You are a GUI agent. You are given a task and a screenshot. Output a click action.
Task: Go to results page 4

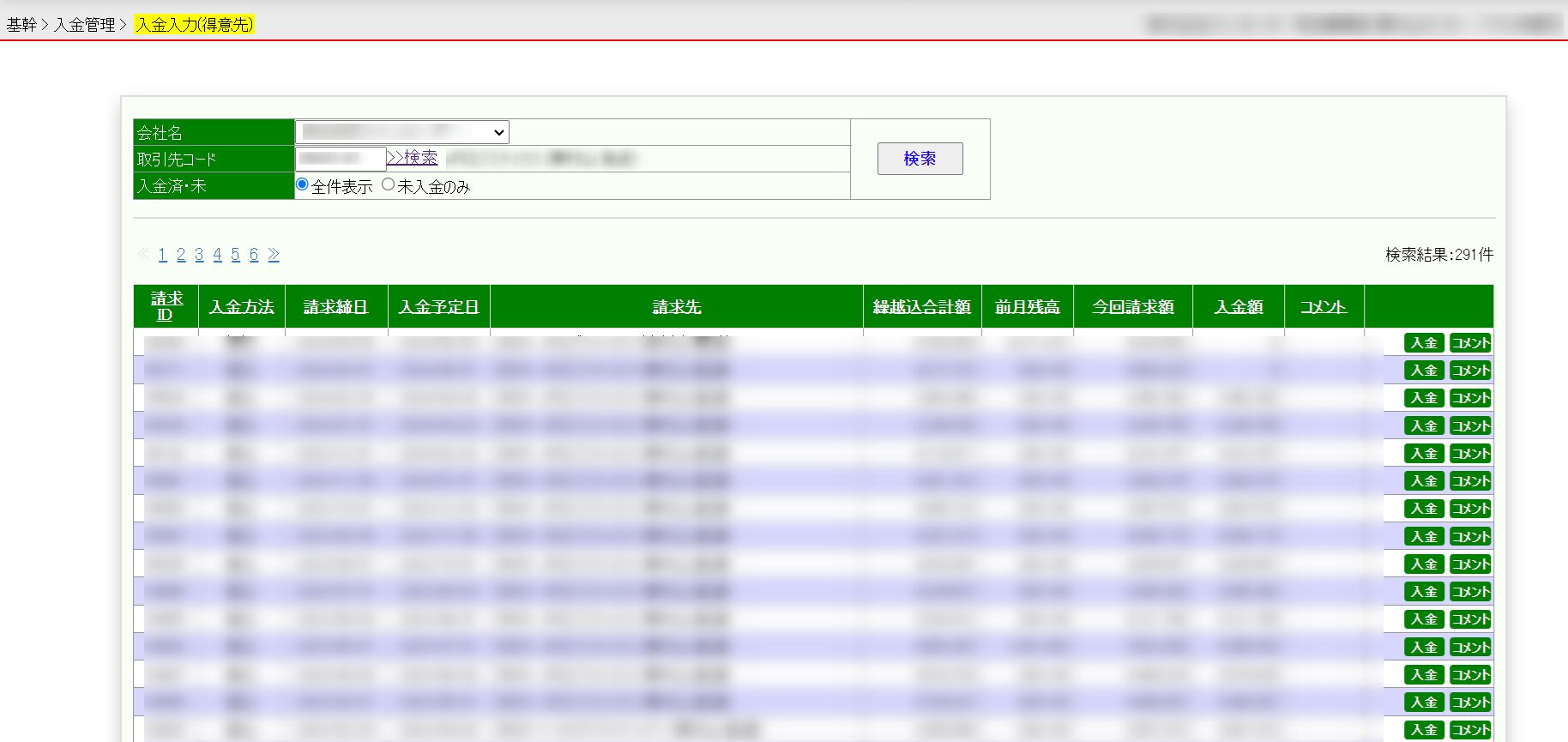click(x=217, y=255)
